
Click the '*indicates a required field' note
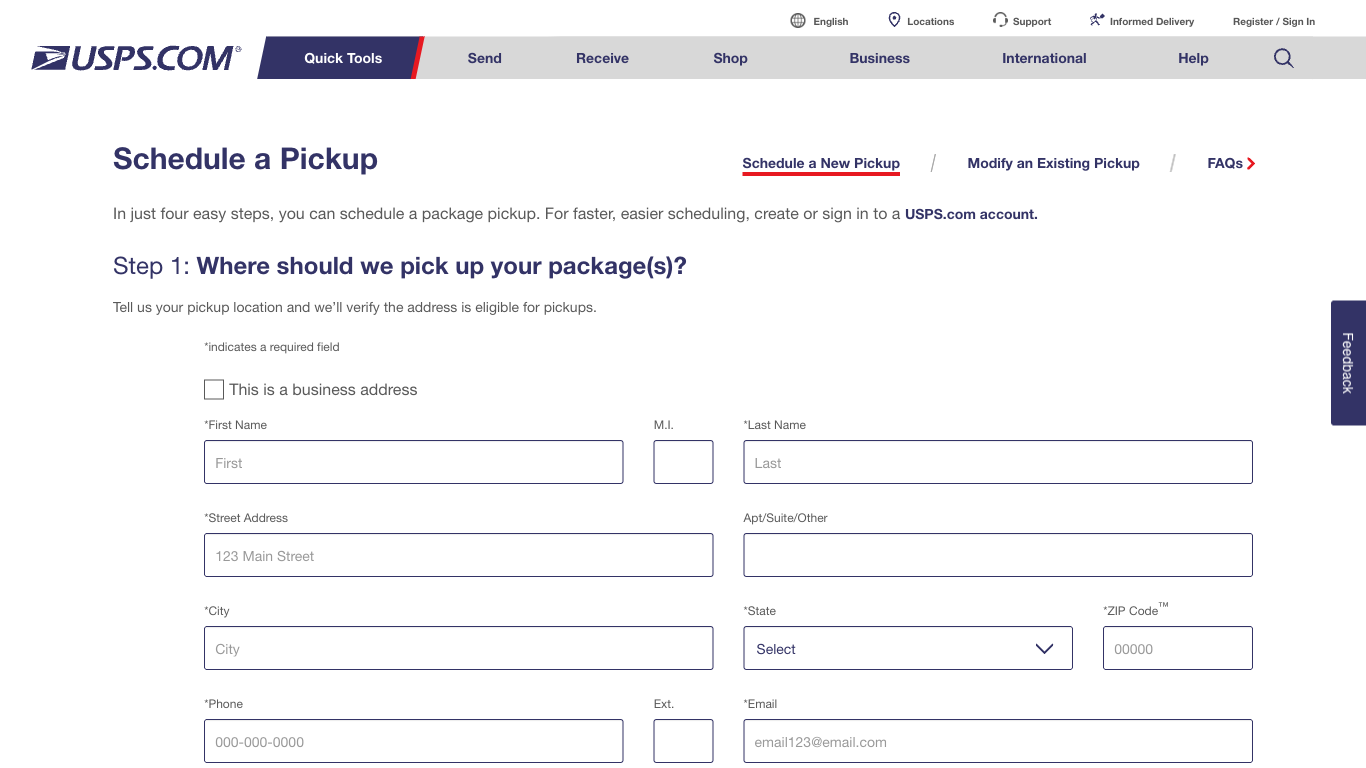(x=272, y=347)
